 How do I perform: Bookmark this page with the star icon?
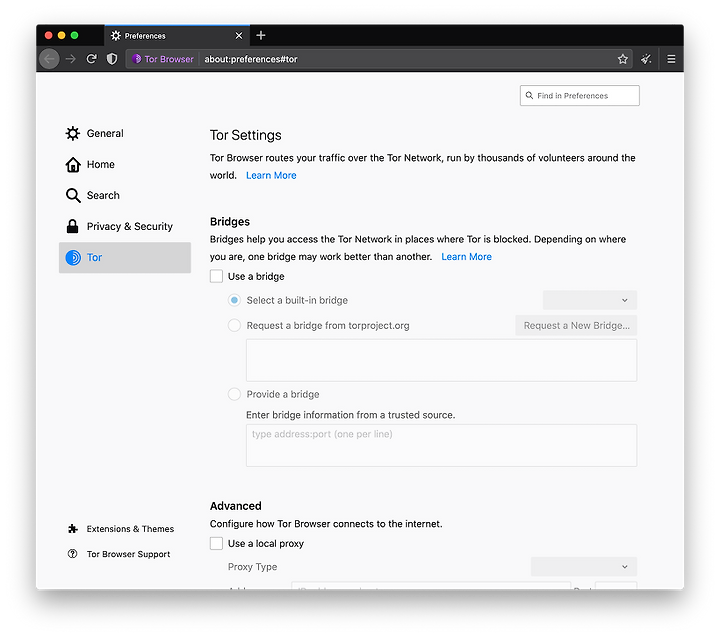[x=622, y=59]
